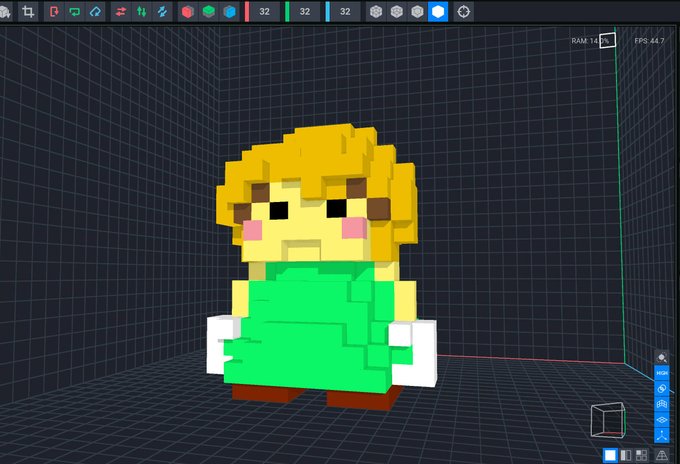This screenshot has height=464, width=680.
Task: Toggle the three-axis lines display icon
Action: (662, 435)
